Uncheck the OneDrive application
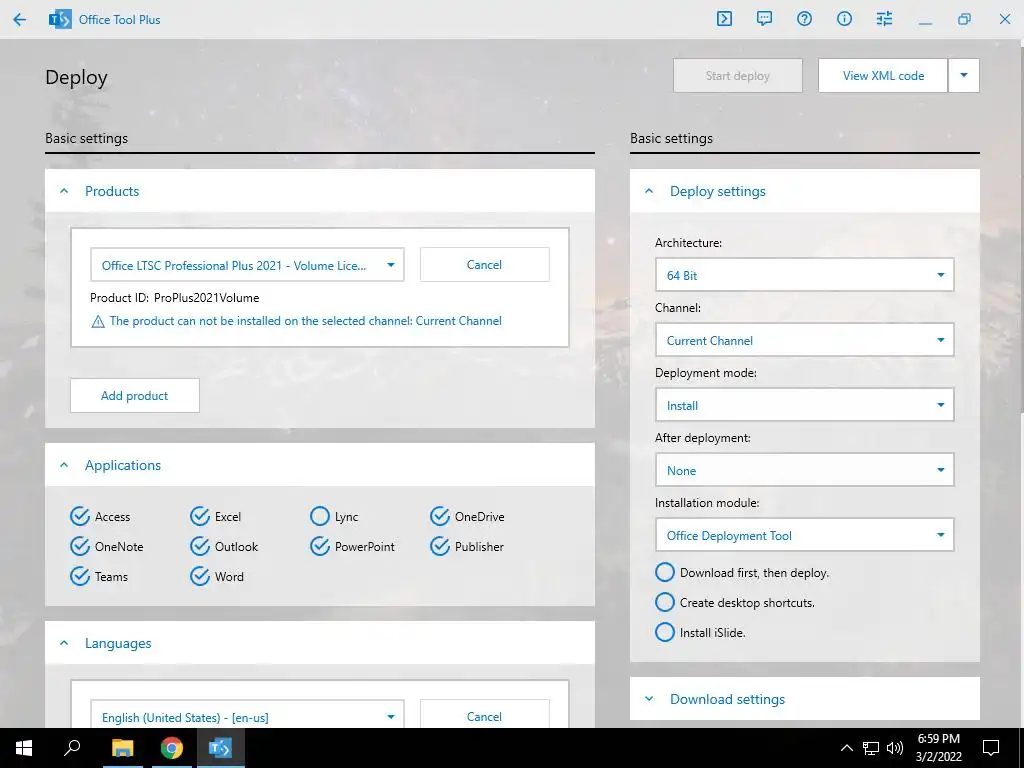The height and width of the screenshot is (768, 1024). tap(440, 517)
